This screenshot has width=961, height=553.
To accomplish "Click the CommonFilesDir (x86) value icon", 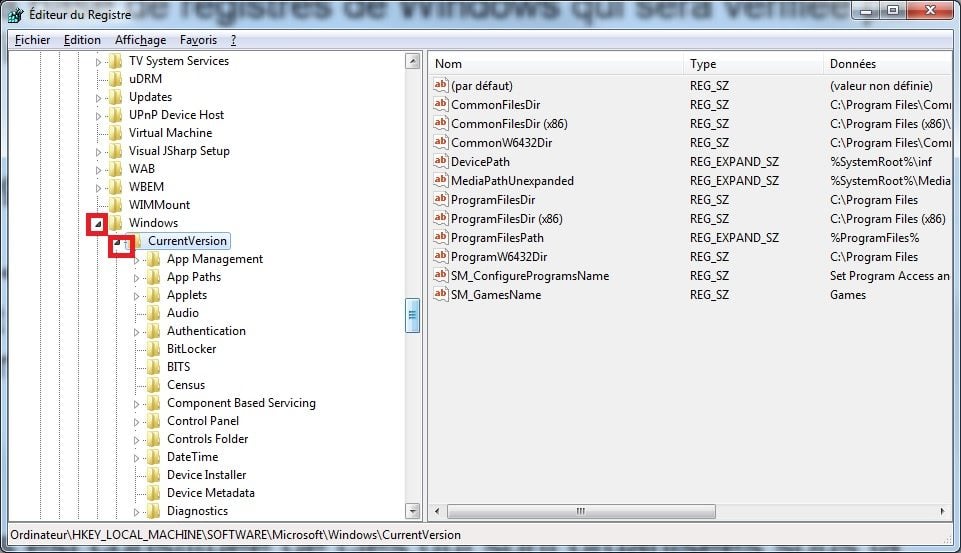I will point(441,123).
